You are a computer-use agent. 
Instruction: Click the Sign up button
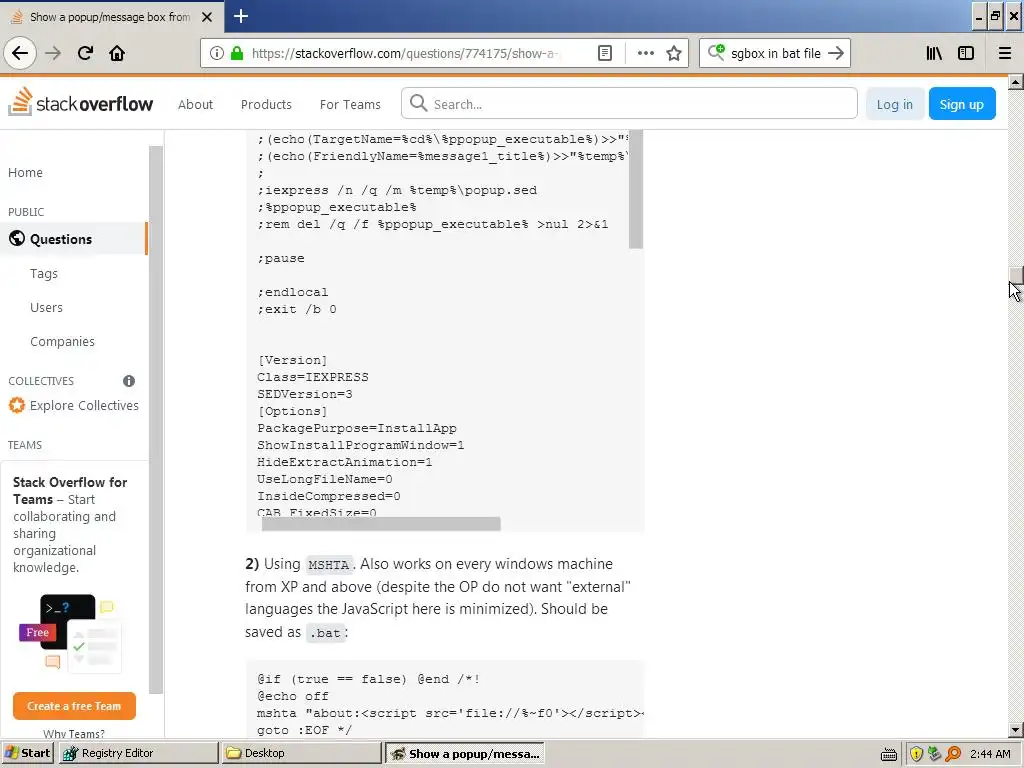tap(961, 104)
